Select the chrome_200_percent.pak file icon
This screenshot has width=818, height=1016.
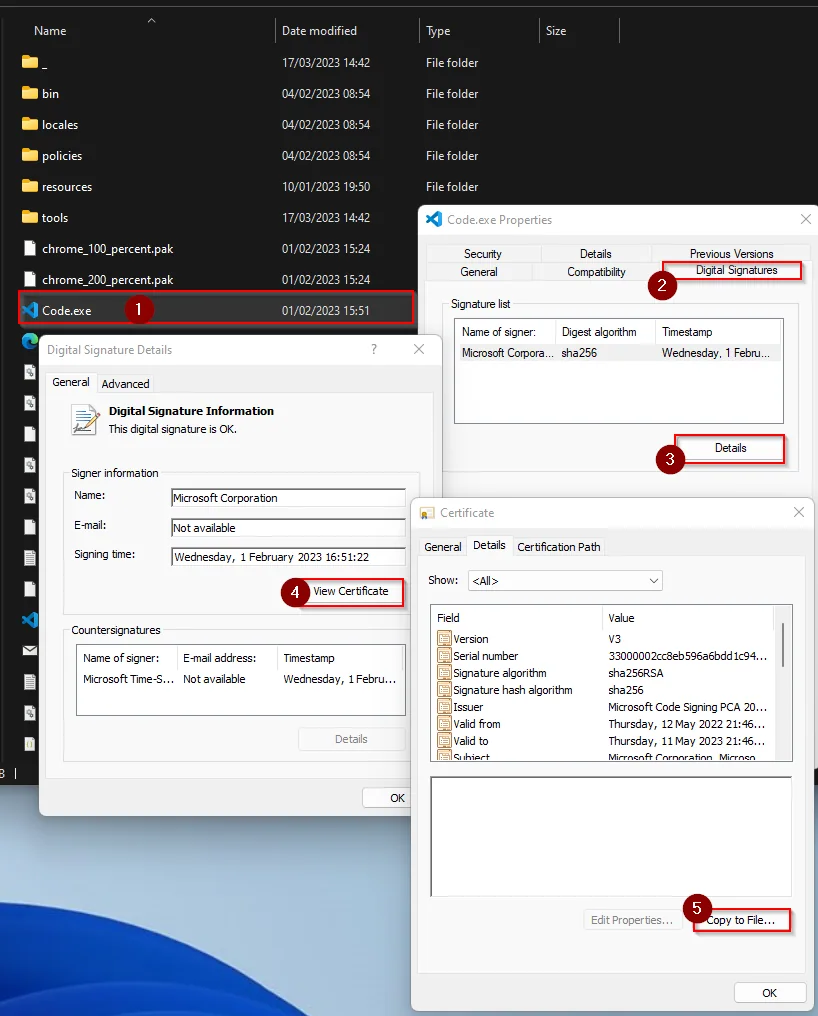29,279
